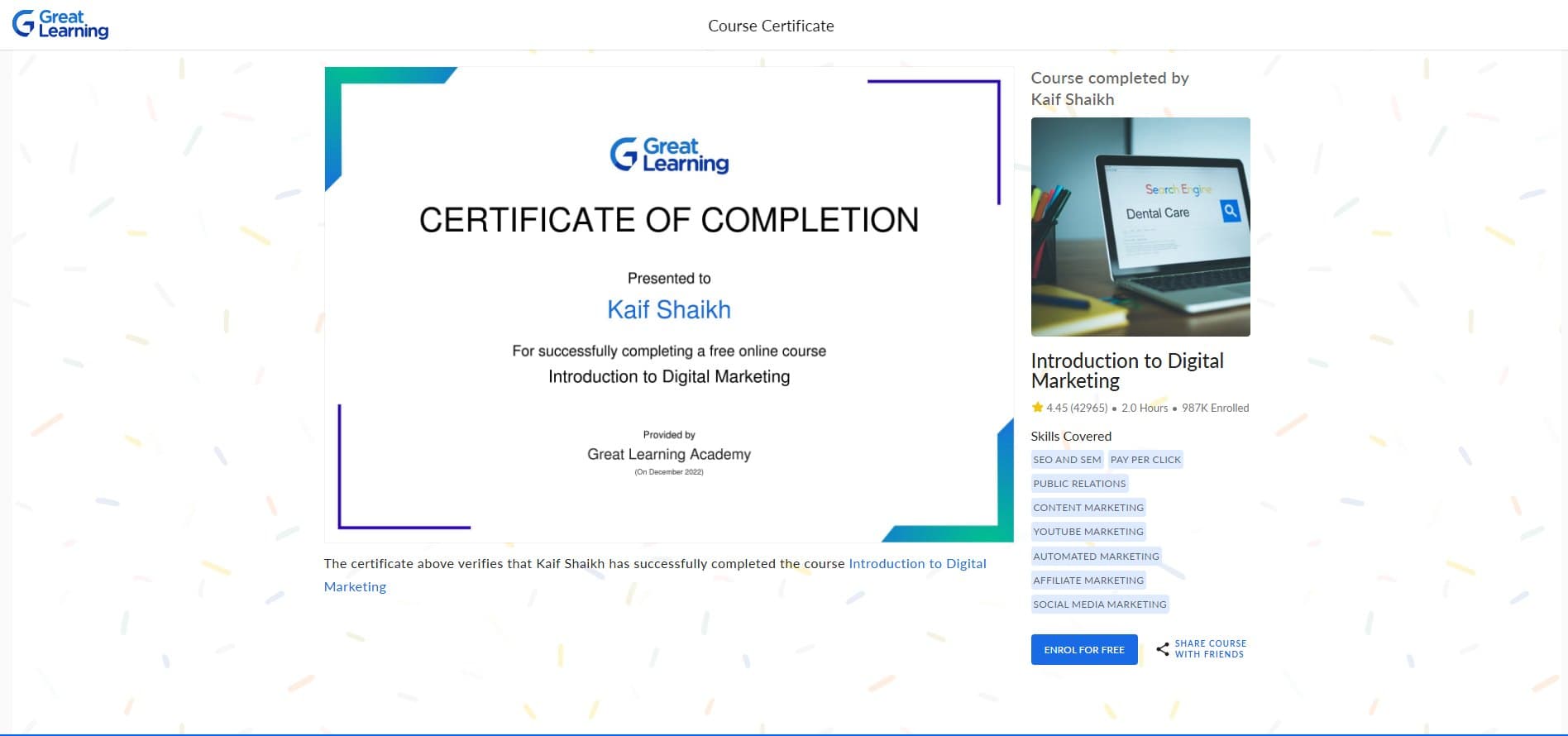Click the On December 2022 date text
The image size is (1568, 736).
(669, 472)
